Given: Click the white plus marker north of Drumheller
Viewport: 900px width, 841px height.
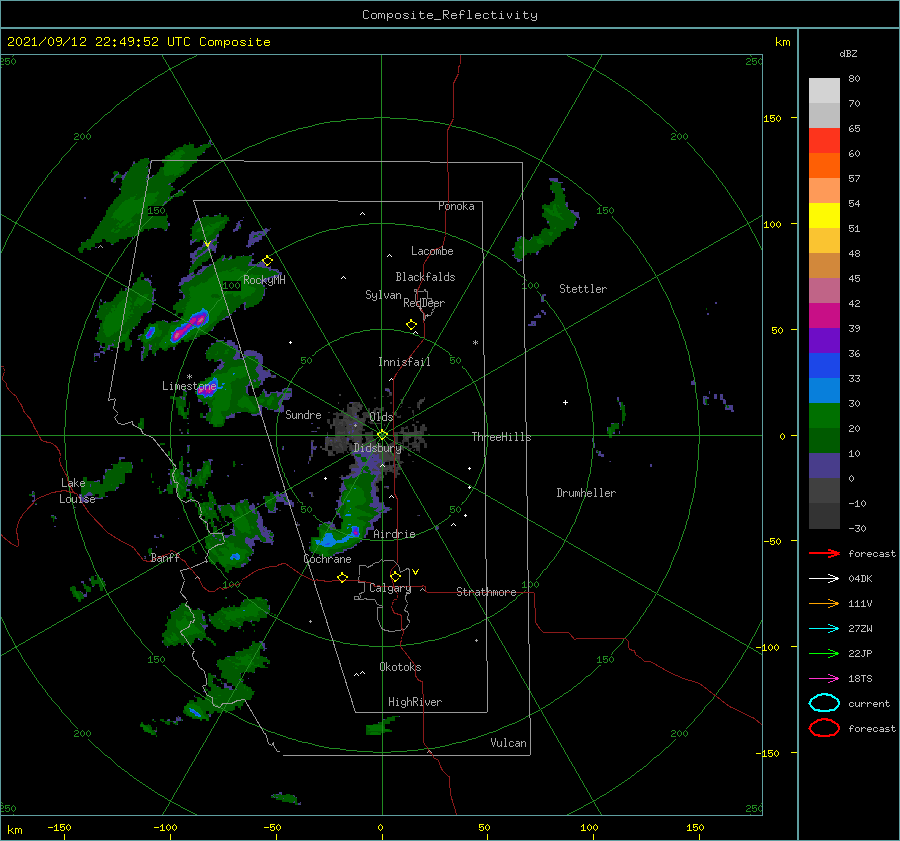Looking at the screenshot, I should click(x=565, y=402).
